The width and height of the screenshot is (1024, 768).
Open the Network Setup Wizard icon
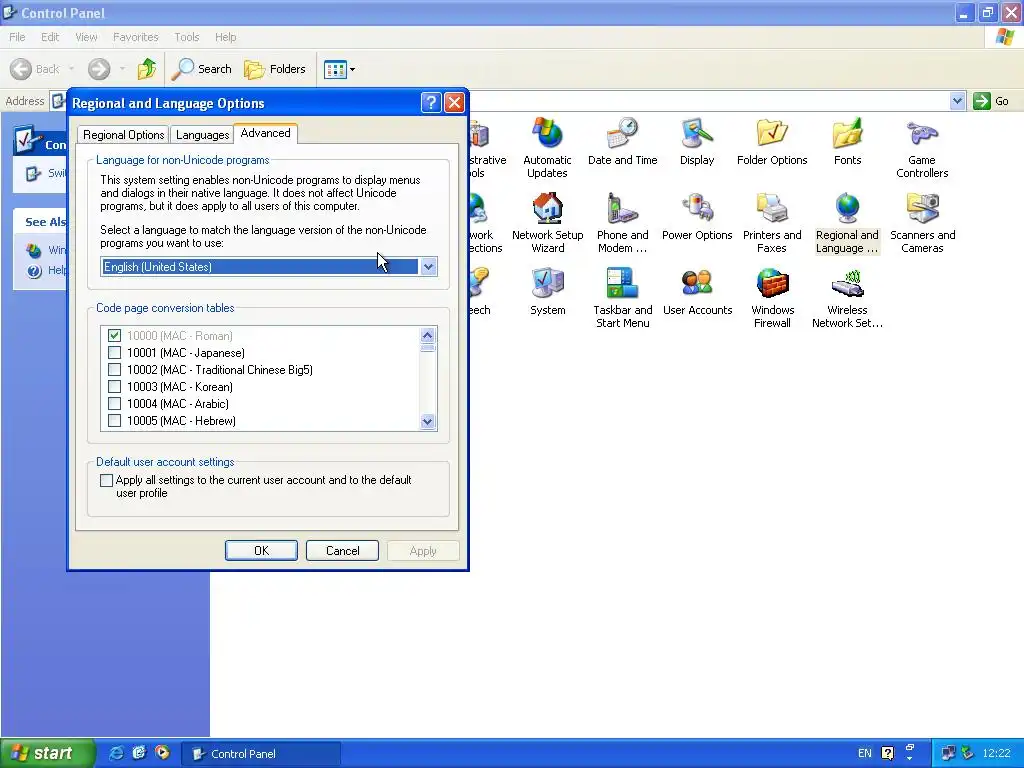pyautogui.click(x=547, y=222)
